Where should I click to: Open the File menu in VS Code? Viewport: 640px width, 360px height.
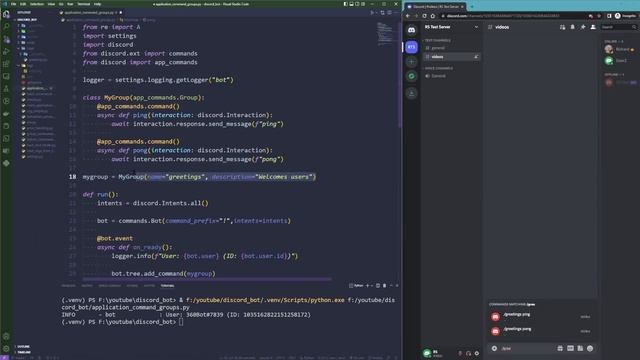13,4
